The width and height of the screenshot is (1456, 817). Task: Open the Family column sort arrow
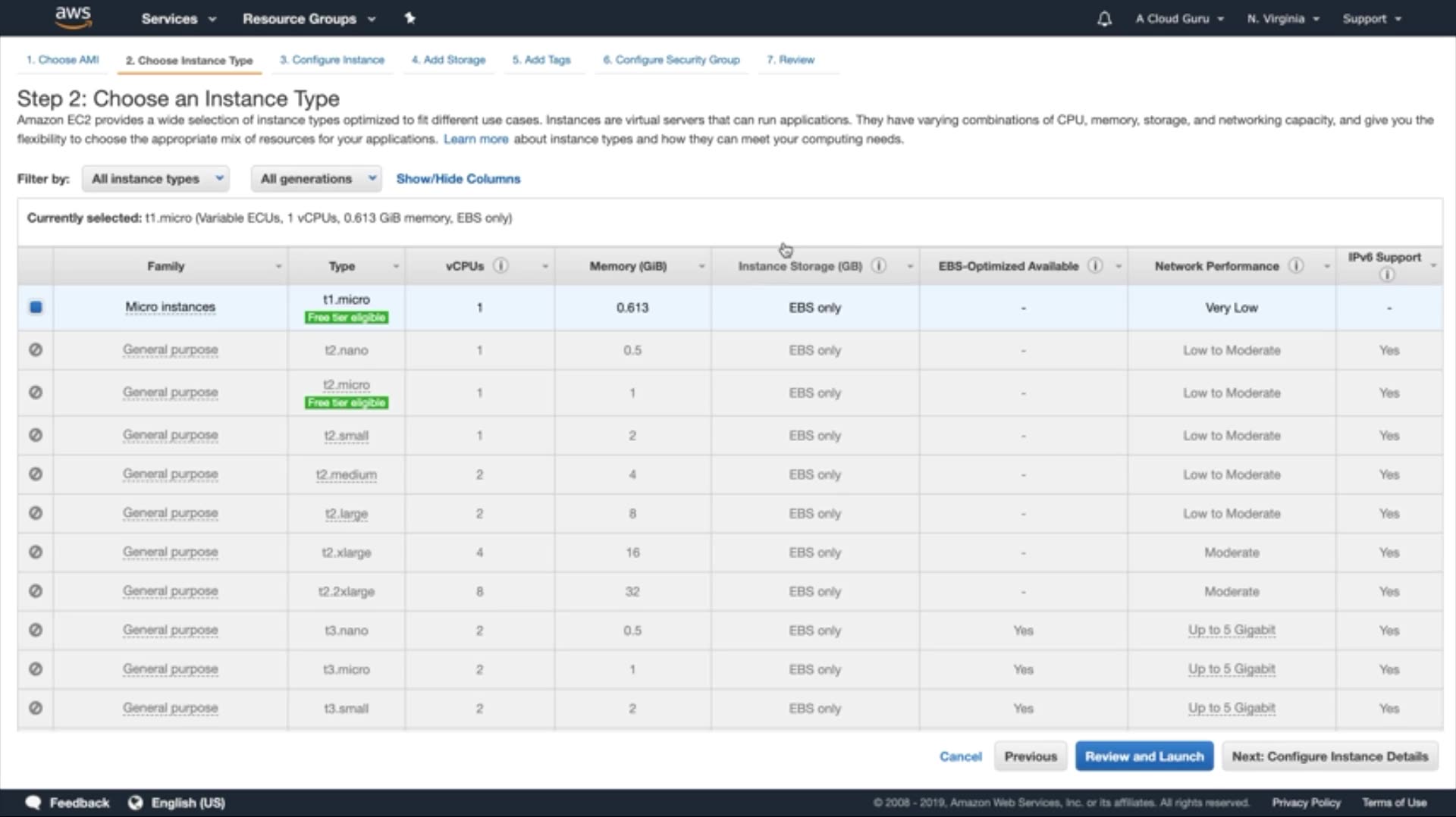coord(278,266)
